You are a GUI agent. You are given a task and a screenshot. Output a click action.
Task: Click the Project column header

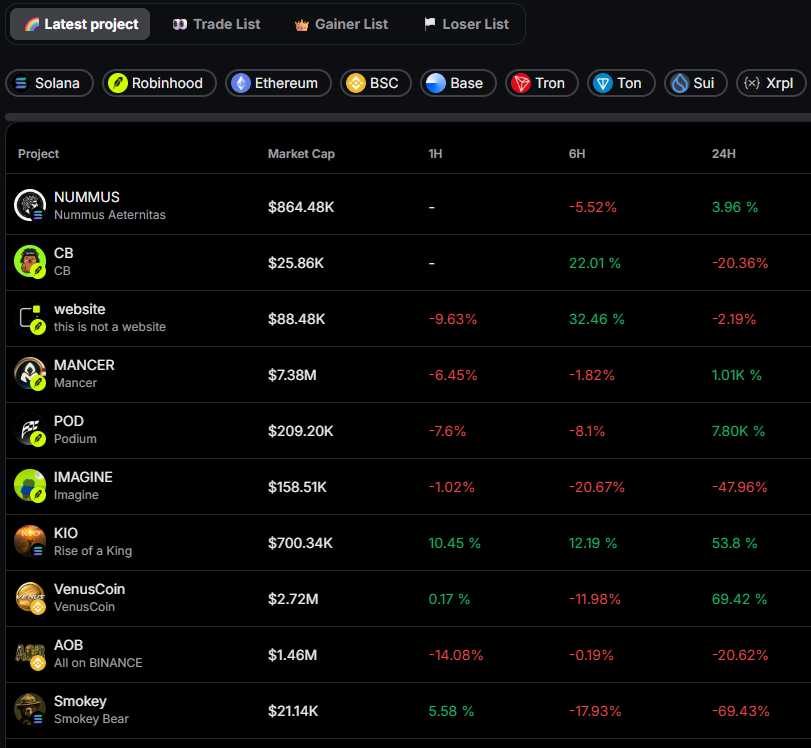[38, 154]
